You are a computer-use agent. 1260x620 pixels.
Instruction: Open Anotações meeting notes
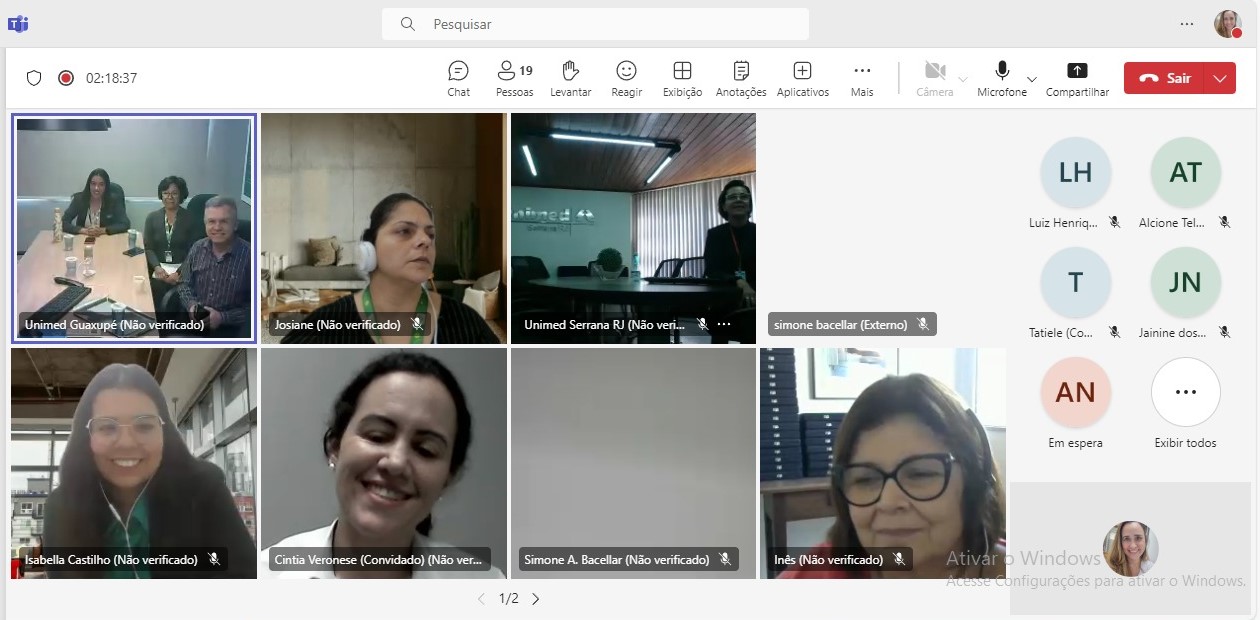click(741, 78)
